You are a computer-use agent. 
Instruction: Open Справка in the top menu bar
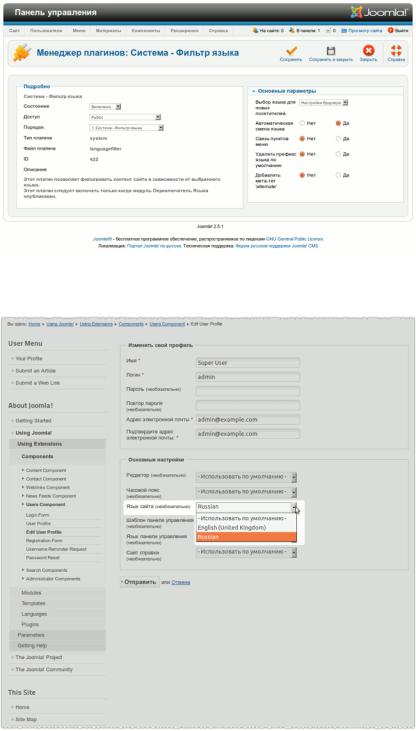(218, 30)
